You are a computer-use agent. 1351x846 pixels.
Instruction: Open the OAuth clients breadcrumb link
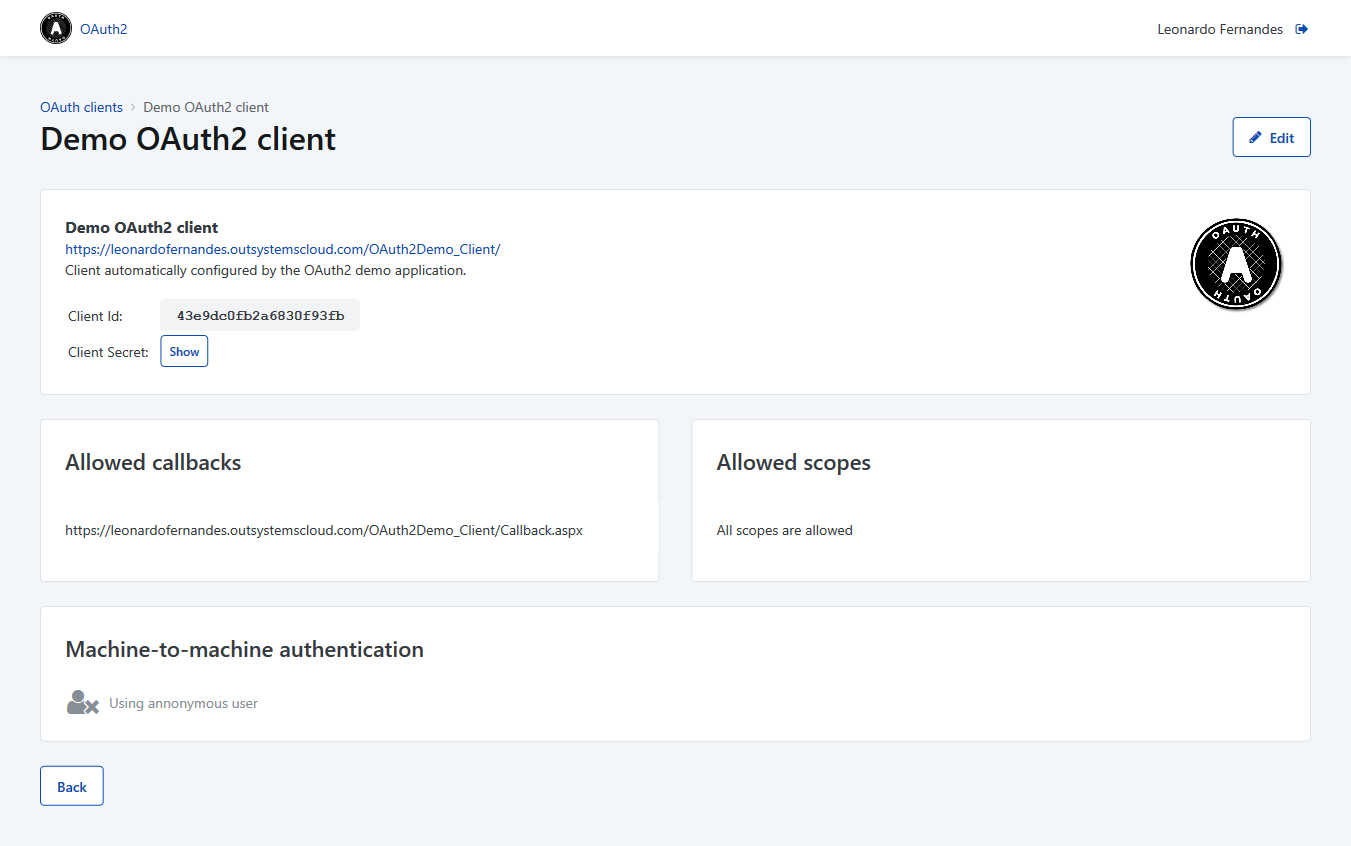(x=81, y=107)
